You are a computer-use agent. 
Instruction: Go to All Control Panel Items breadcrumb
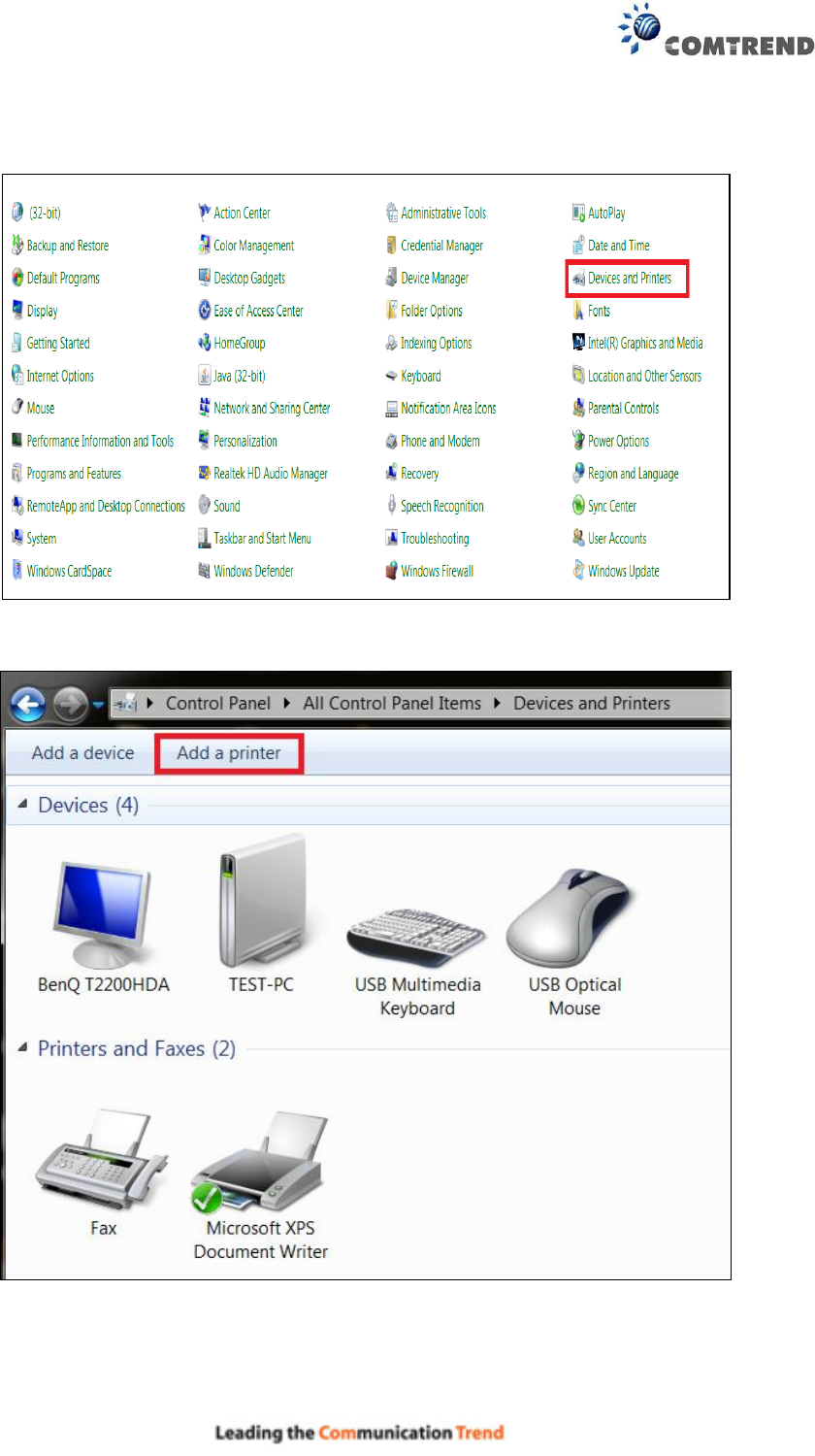point(392,704)
